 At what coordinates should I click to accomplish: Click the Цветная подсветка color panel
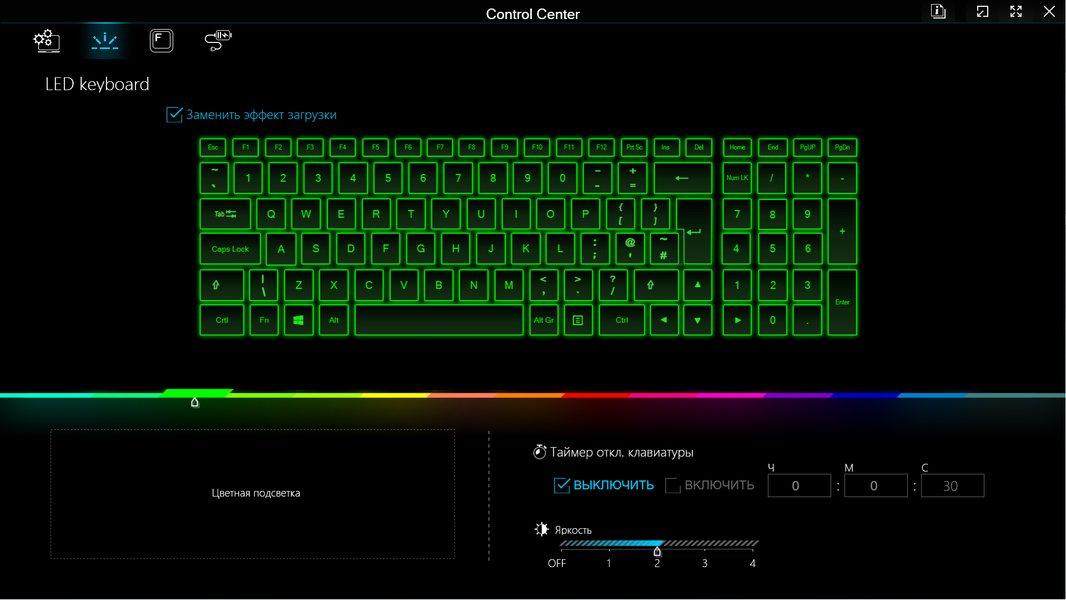pyautogui.click(x=253, y=494)
